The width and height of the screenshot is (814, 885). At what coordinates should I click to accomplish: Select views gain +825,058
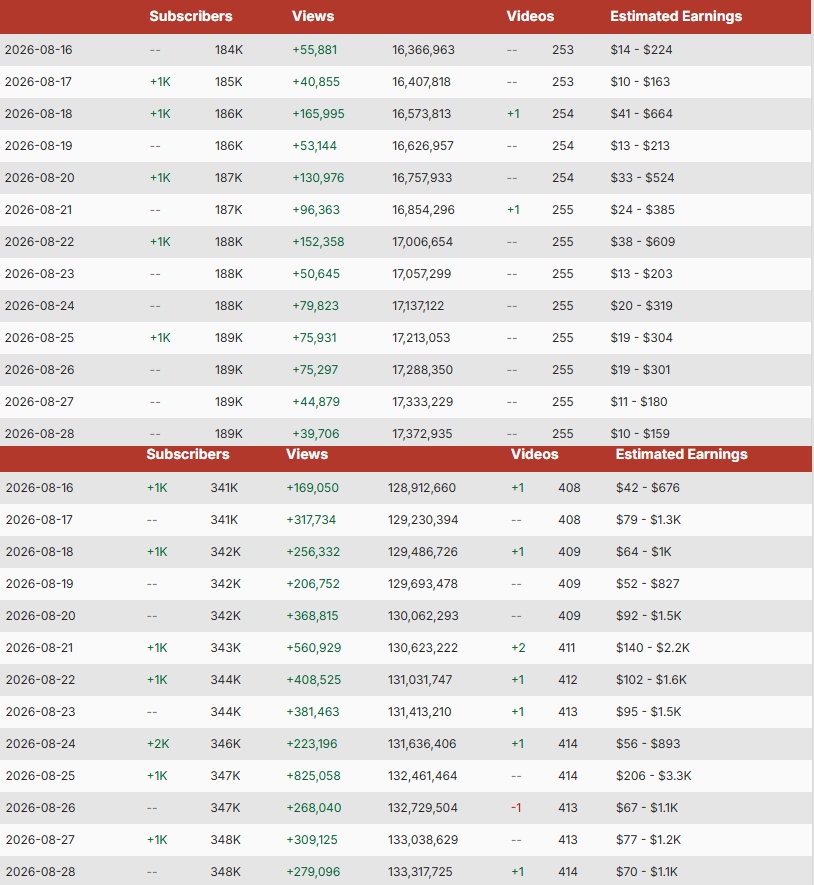point(313,776)
